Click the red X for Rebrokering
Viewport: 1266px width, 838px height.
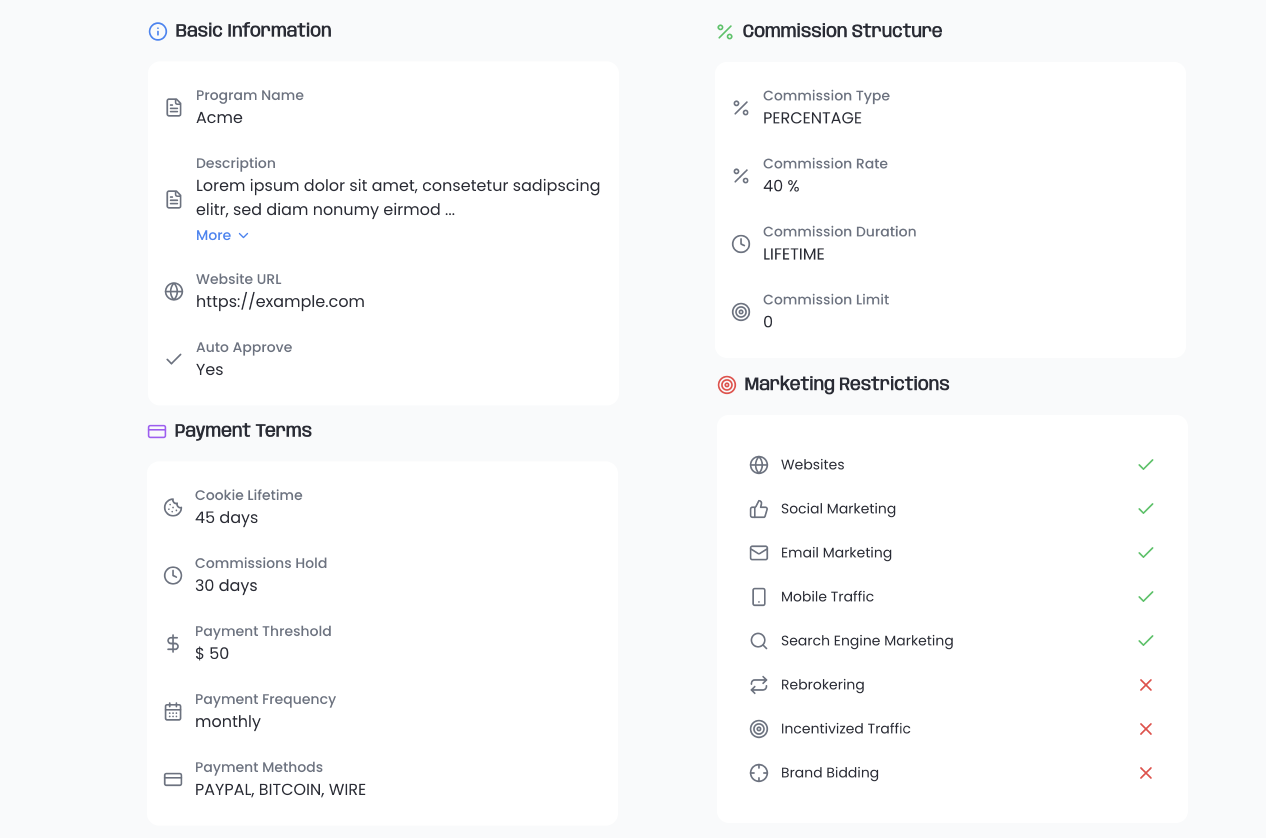click(x=1146, y=685)
